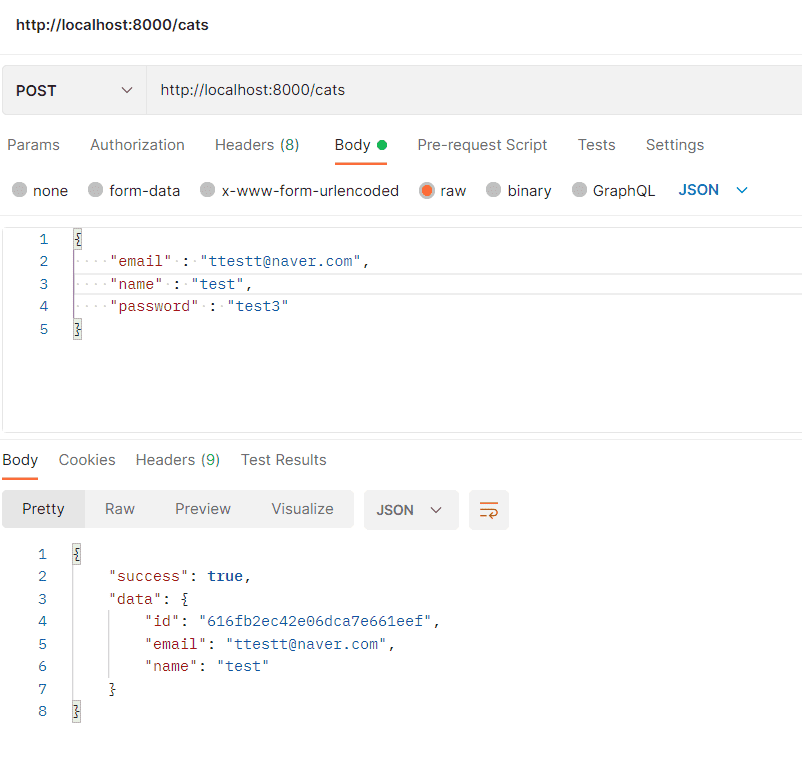This screenshot has width=802, height=762.
Task: Click the request URL input field
Action: (x=474, y=90)
